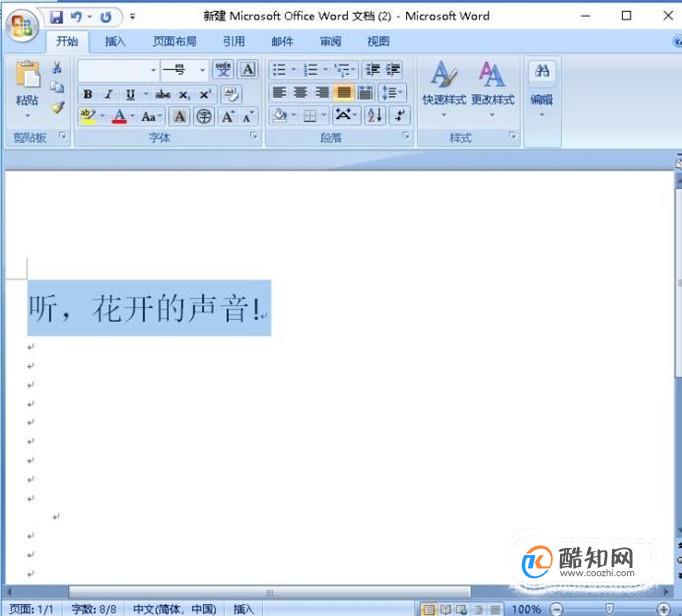Toggle superscript formatting
Image resolution: width=682 pixels, height=616 pixels.
click(205, 94)
